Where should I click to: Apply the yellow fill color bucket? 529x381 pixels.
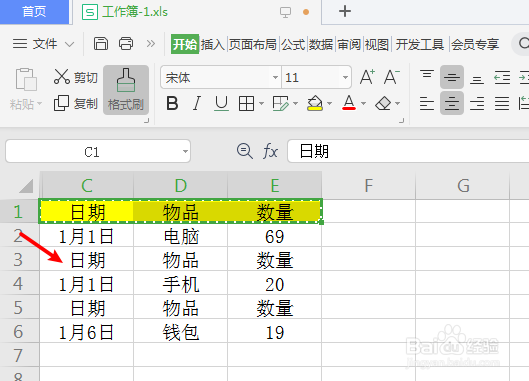click(315, 103)
